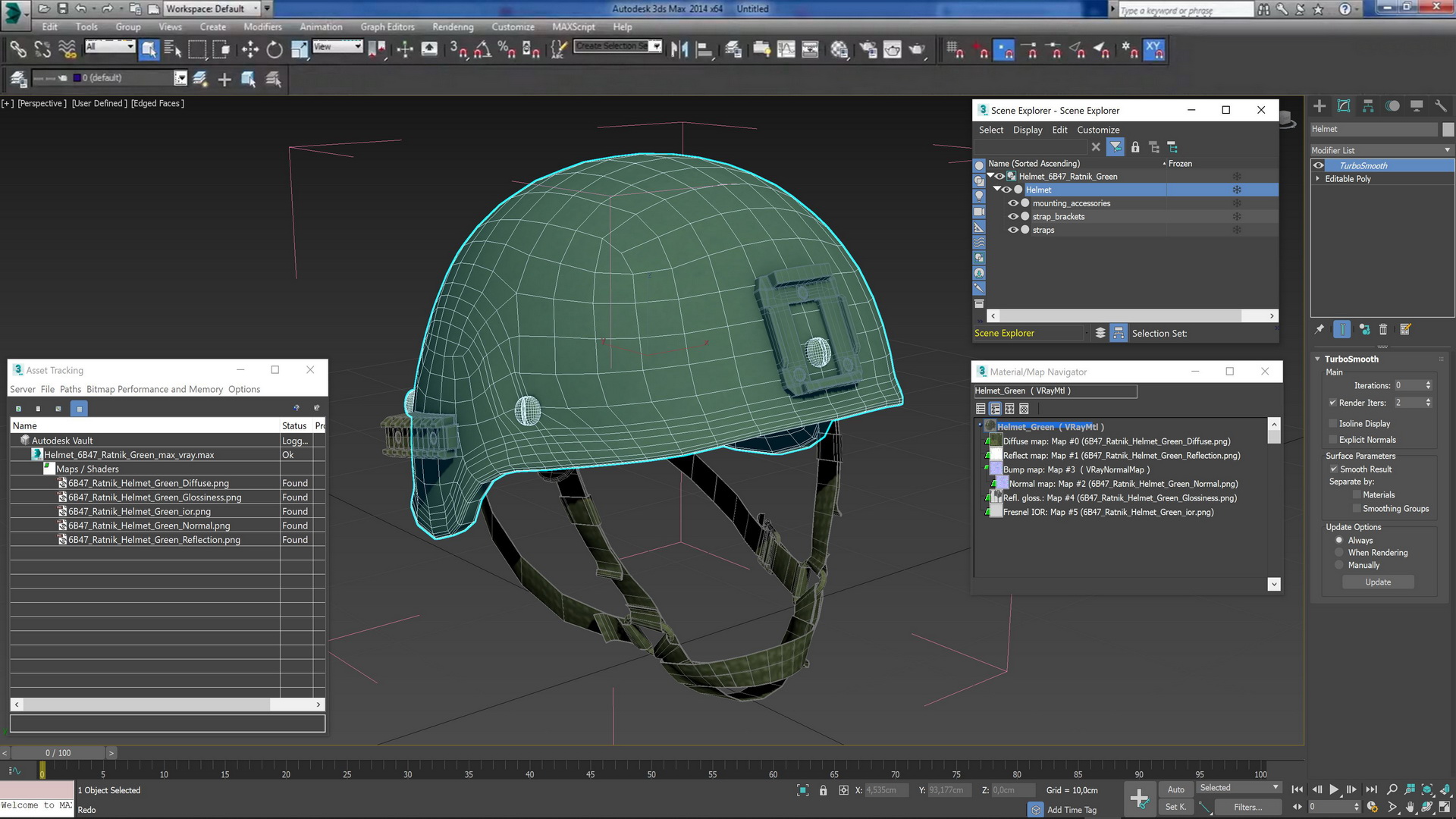Viewport: 1456px width, 819px height.
Task: Open the Modify command panel tab
Action: coord(1344,106)
